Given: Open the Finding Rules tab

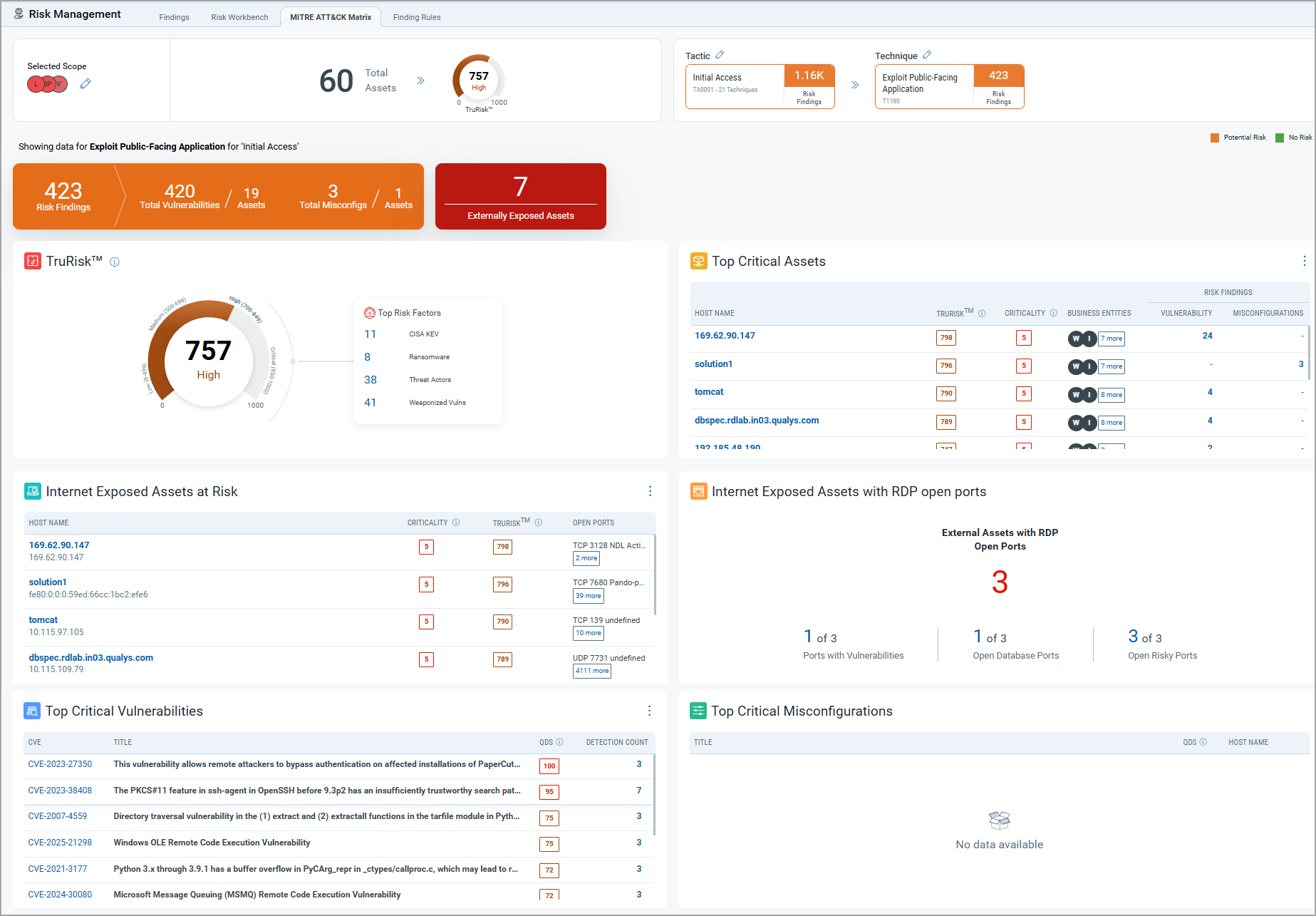Looking at the screenshot, I should point(417,17).
